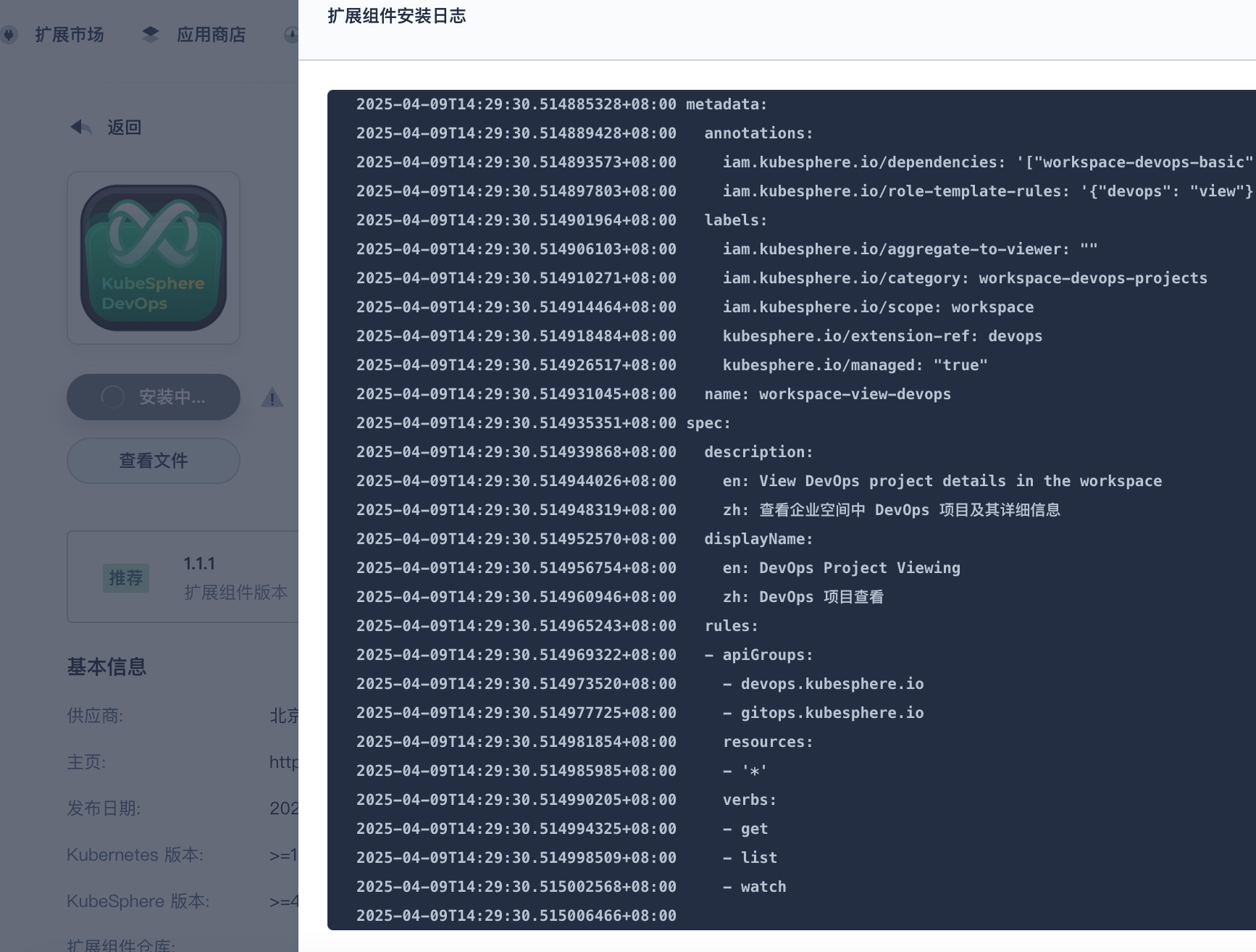This screenshot has width=1256, height=952.
Task: Click the aggregate-to-viewer log line
Action: (x=727, y=249)
